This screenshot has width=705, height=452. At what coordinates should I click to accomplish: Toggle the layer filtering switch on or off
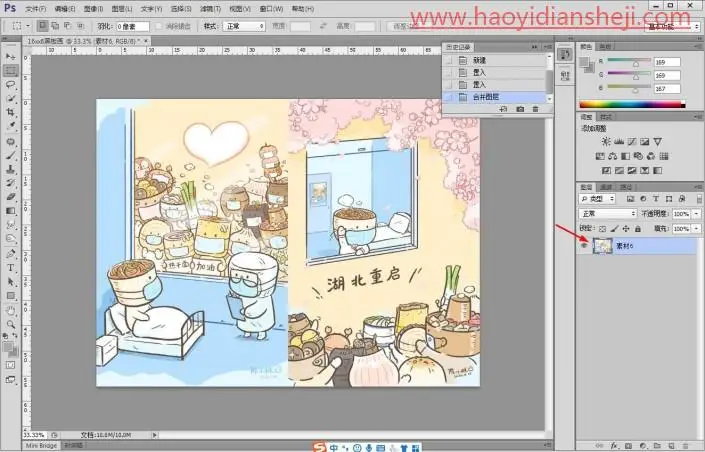[699, 199]
